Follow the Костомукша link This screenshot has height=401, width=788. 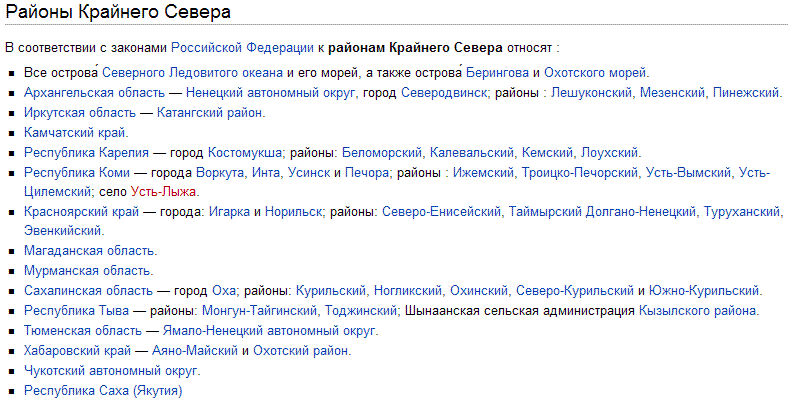(245, 153)
